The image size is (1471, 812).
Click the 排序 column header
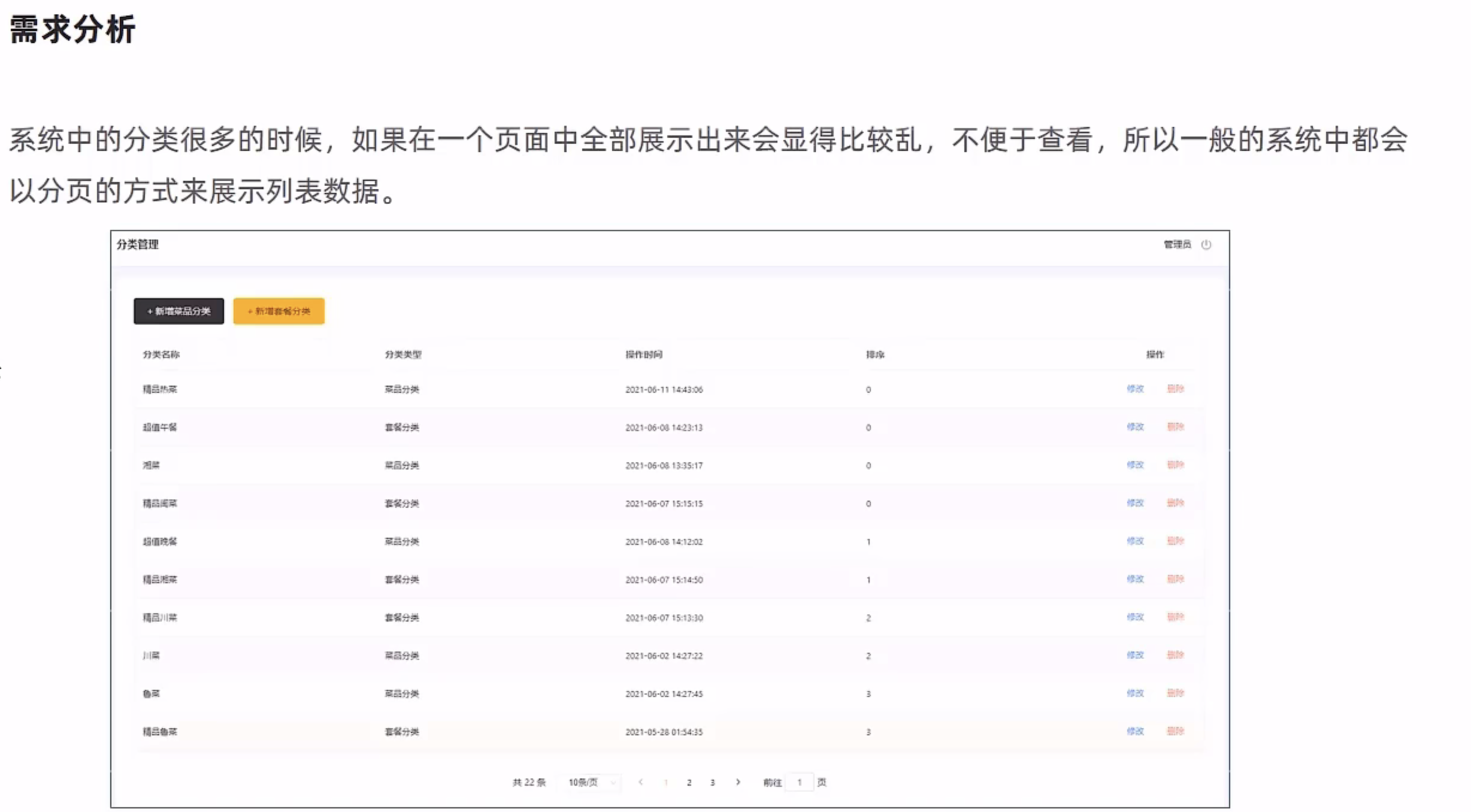coord(875,355)
